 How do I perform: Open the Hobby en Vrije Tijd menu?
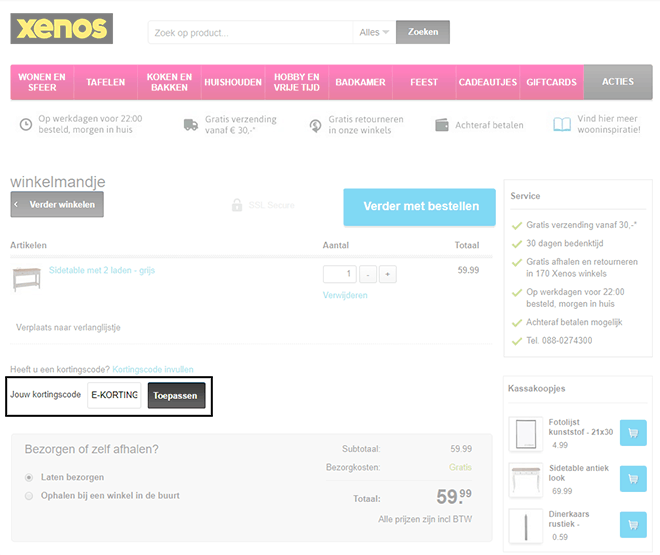click(297, 82)
